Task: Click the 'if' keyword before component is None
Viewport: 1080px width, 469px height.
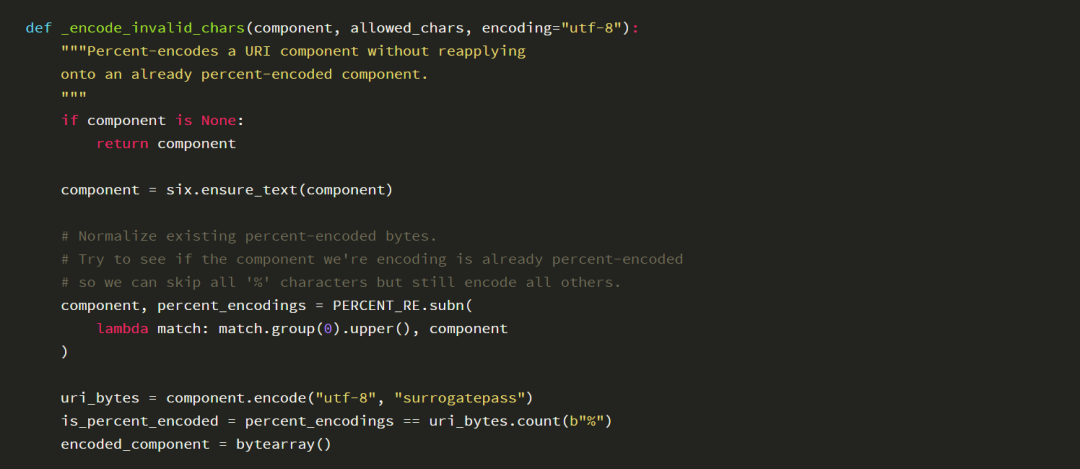Action: pos(70,121)
